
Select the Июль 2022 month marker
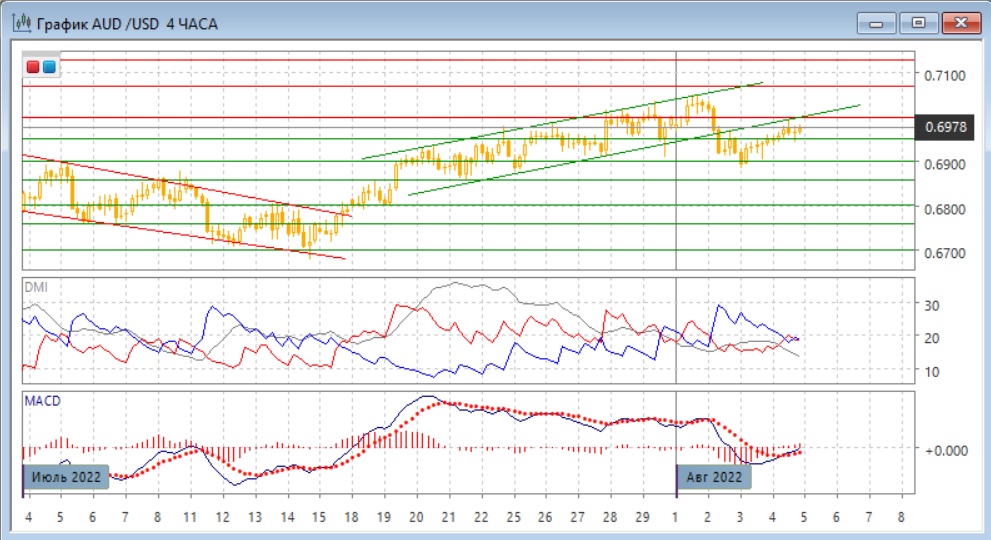pyautogui.click(x=66, y=477)
